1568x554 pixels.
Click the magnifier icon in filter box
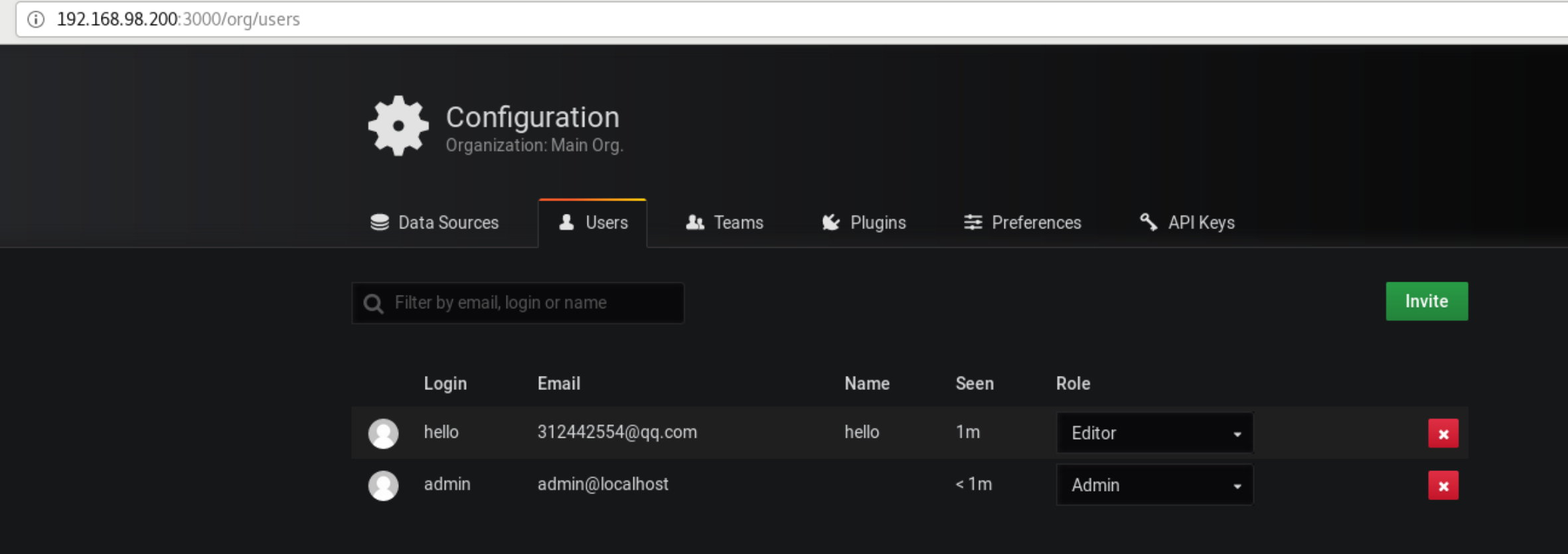[374, 304]
